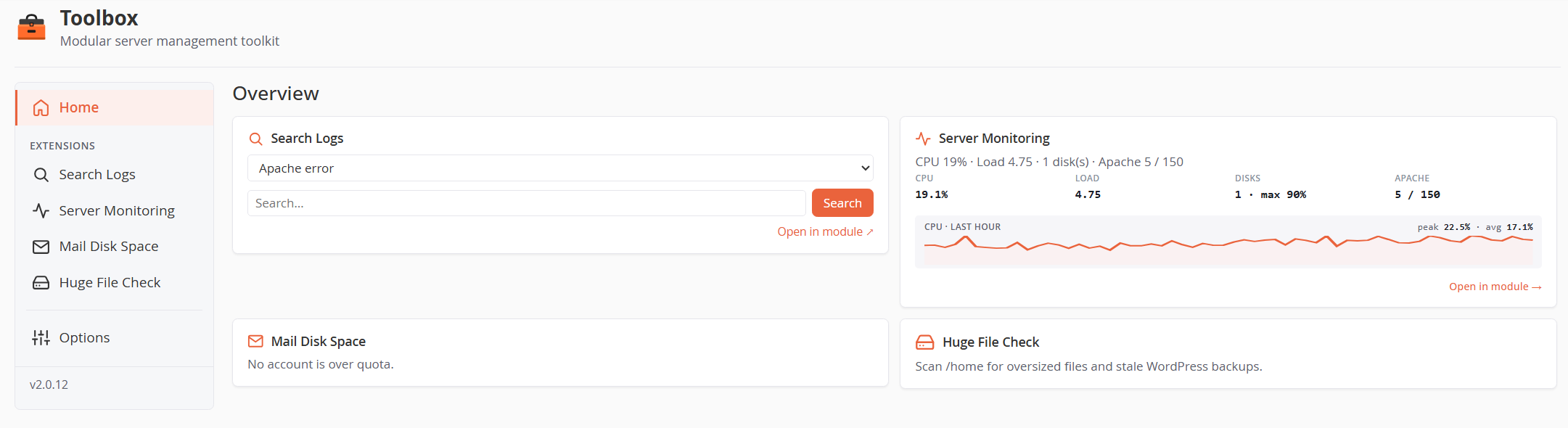
Task: Click the Toolbox title text
Action: [99, 18]
